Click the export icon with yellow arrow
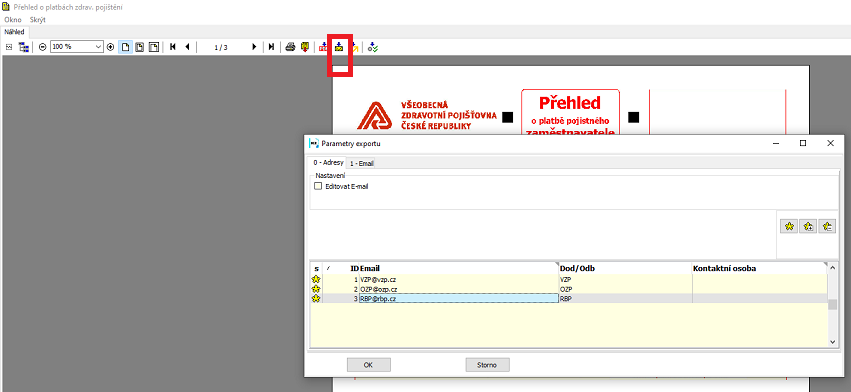Image resolution: width=851 pixels, height=392 pixels. pos(354,47)
